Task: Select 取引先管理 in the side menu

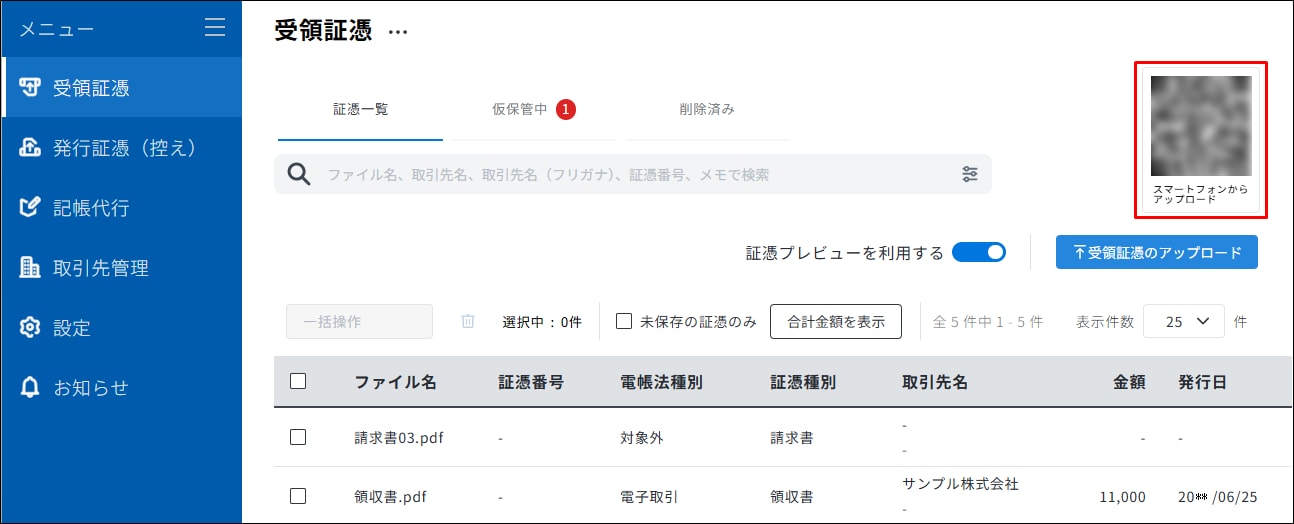Action: click(x=122, y=268)
